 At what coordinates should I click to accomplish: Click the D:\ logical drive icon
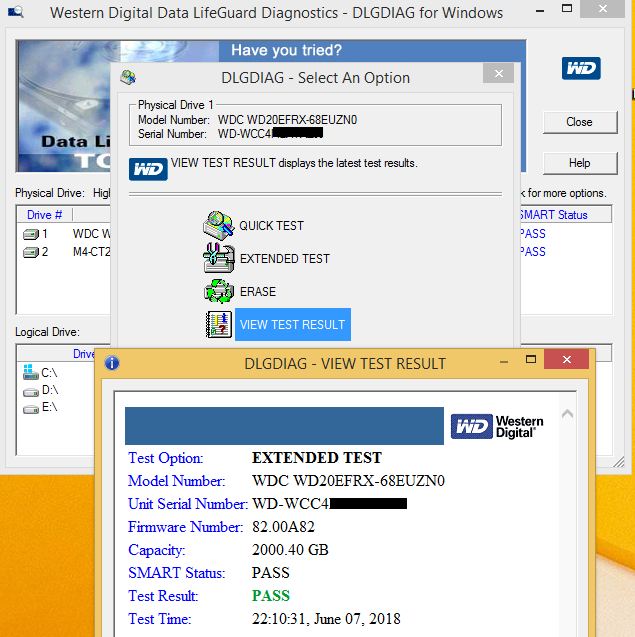(31, 392)
